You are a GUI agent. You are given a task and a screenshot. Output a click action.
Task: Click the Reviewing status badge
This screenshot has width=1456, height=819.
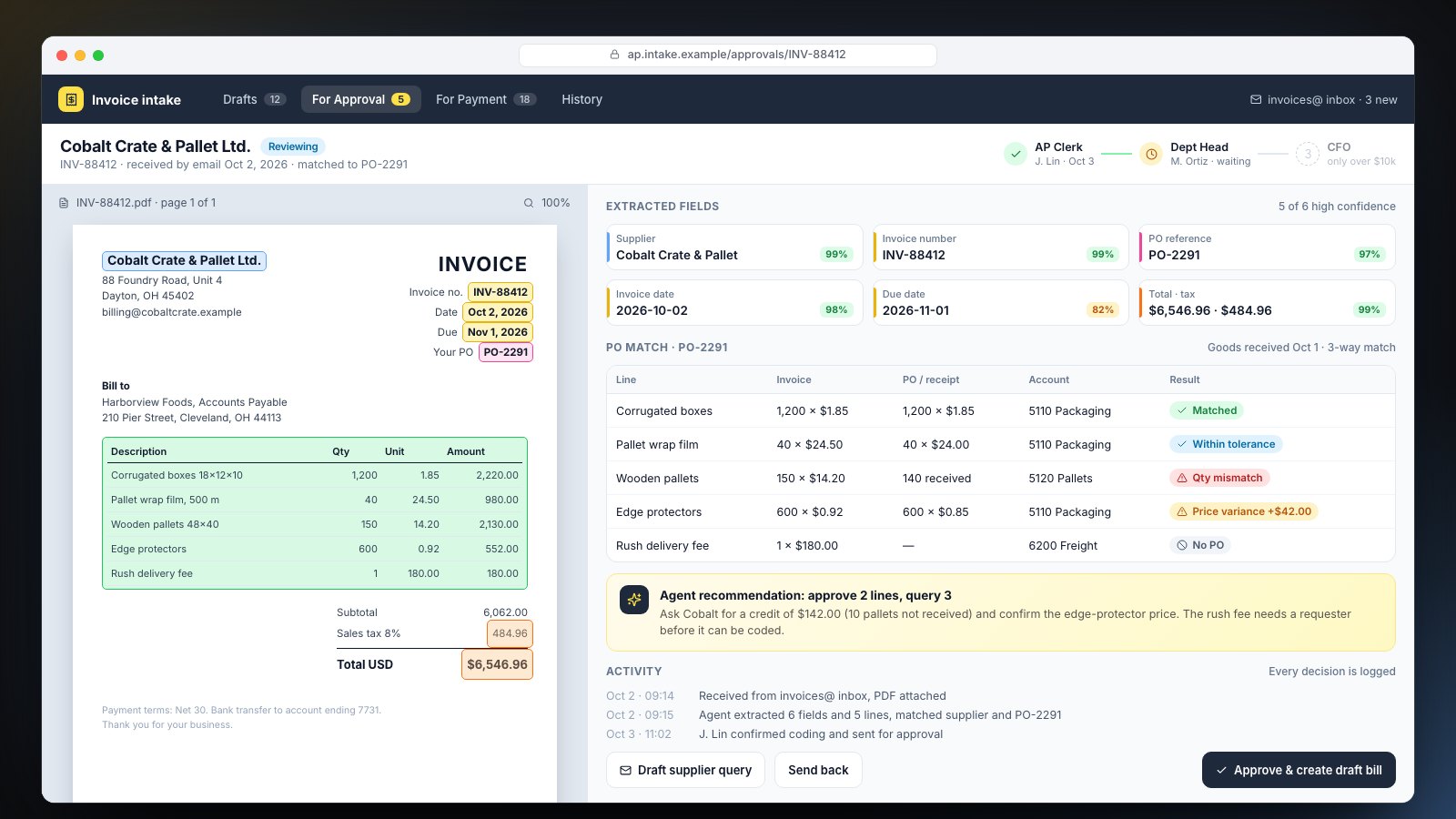tap(293, 147)
